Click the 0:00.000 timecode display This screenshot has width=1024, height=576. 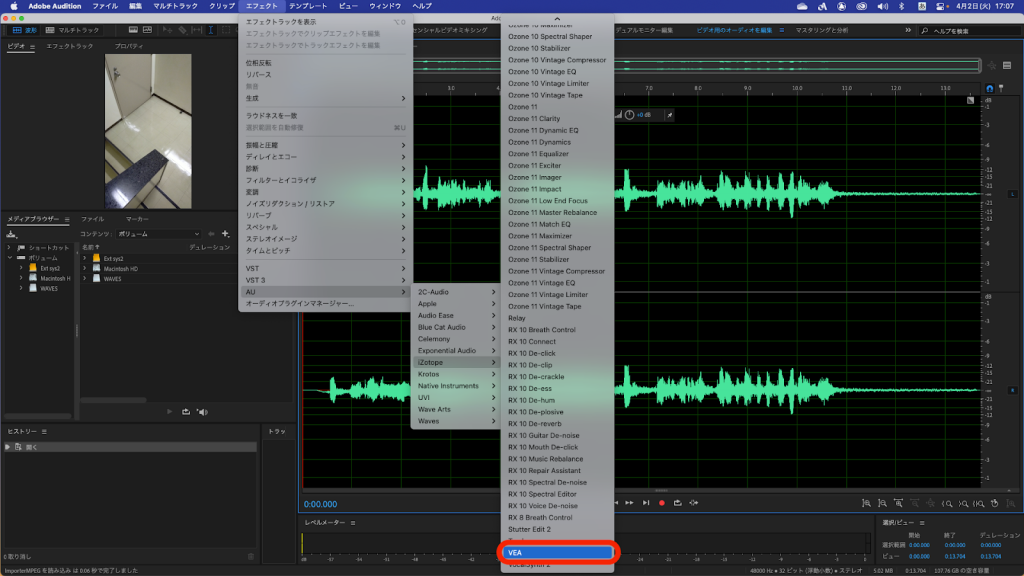tap(321, 504)
